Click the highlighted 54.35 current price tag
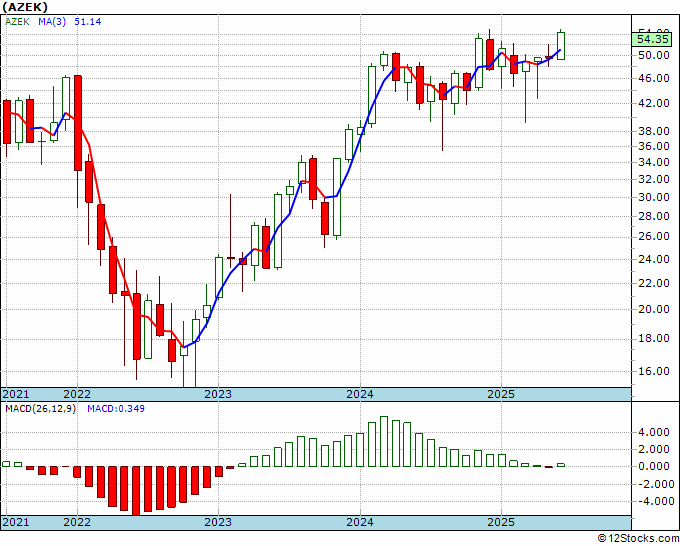 [x=653, y=39]
